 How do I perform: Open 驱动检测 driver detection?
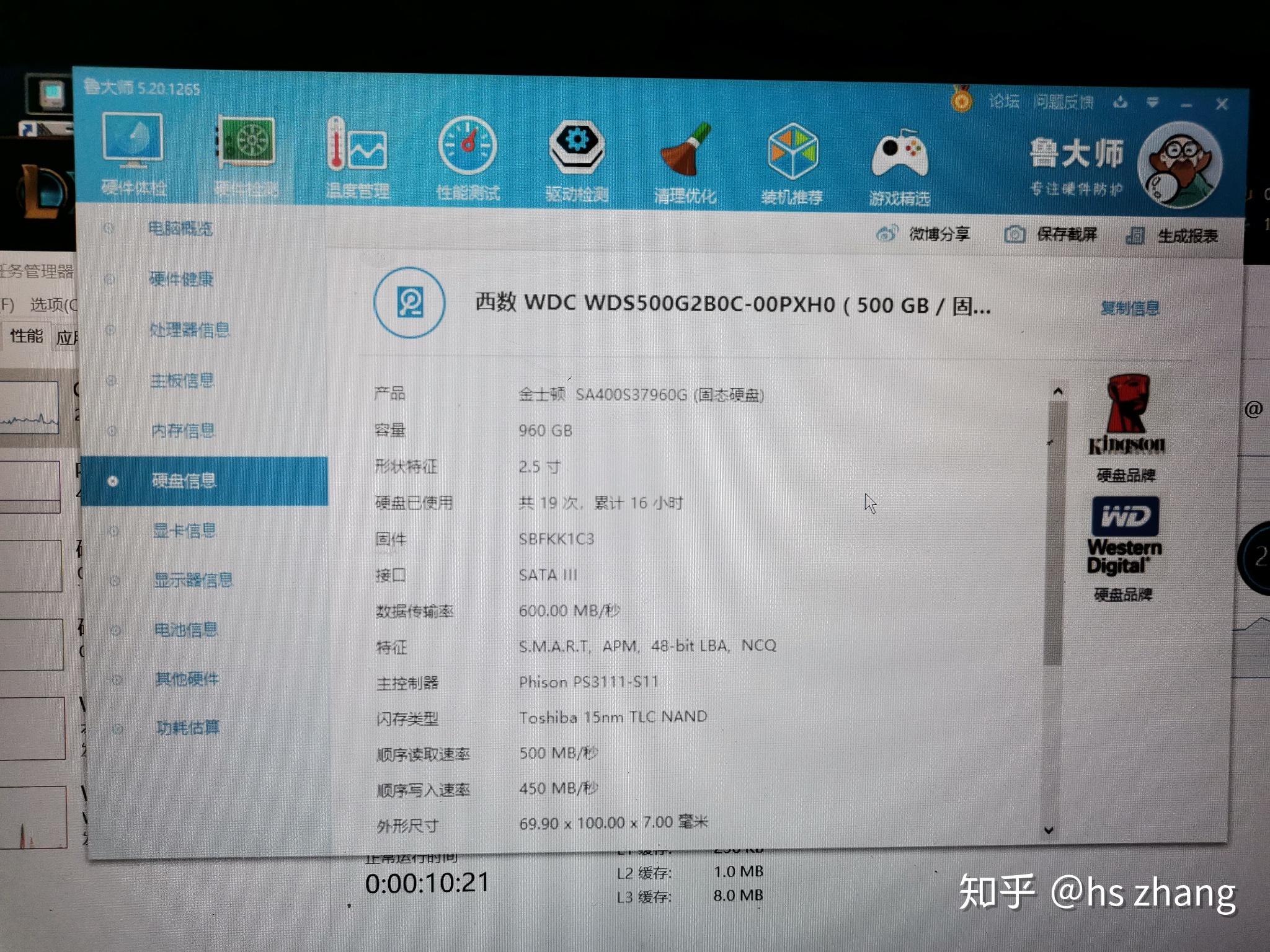pyautogui.click(x=577, y=161)
